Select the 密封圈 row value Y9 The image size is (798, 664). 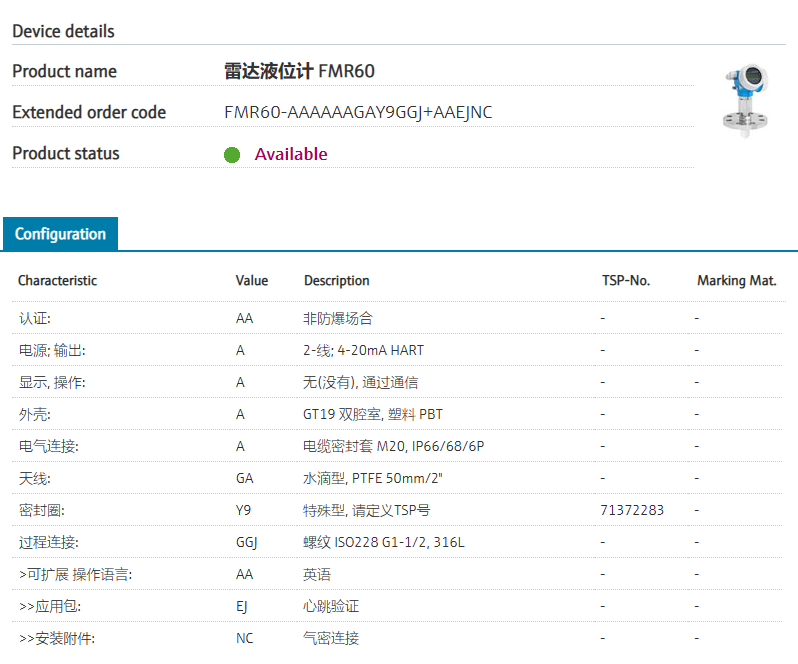(243, 510)
